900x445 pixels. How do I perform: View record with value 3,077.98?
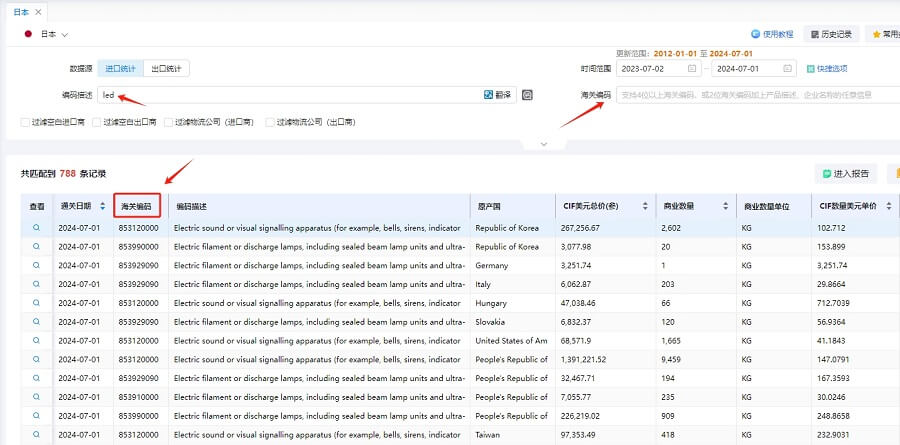(36, 247)
